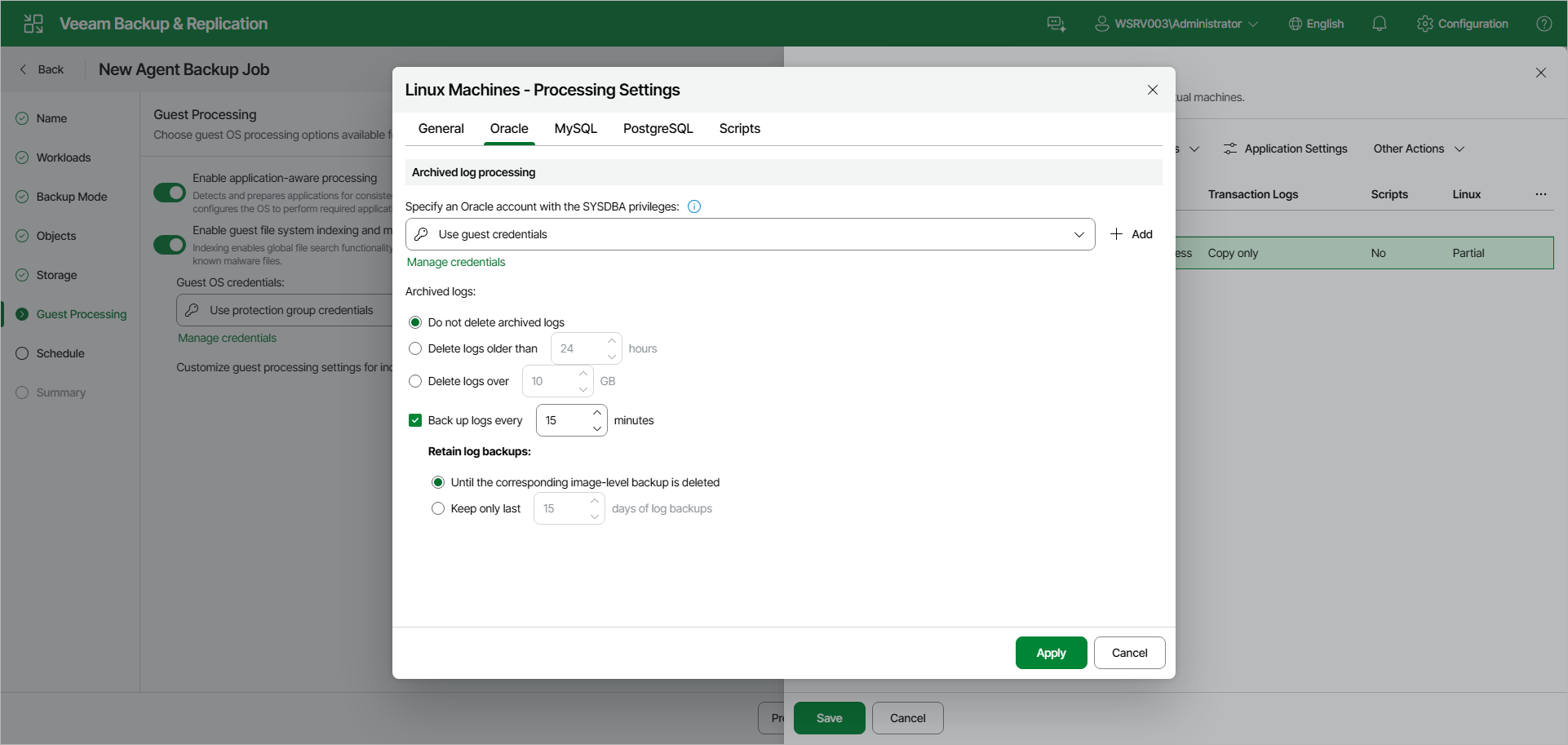Increase the Delete logs older than hours value

point(612,340)
